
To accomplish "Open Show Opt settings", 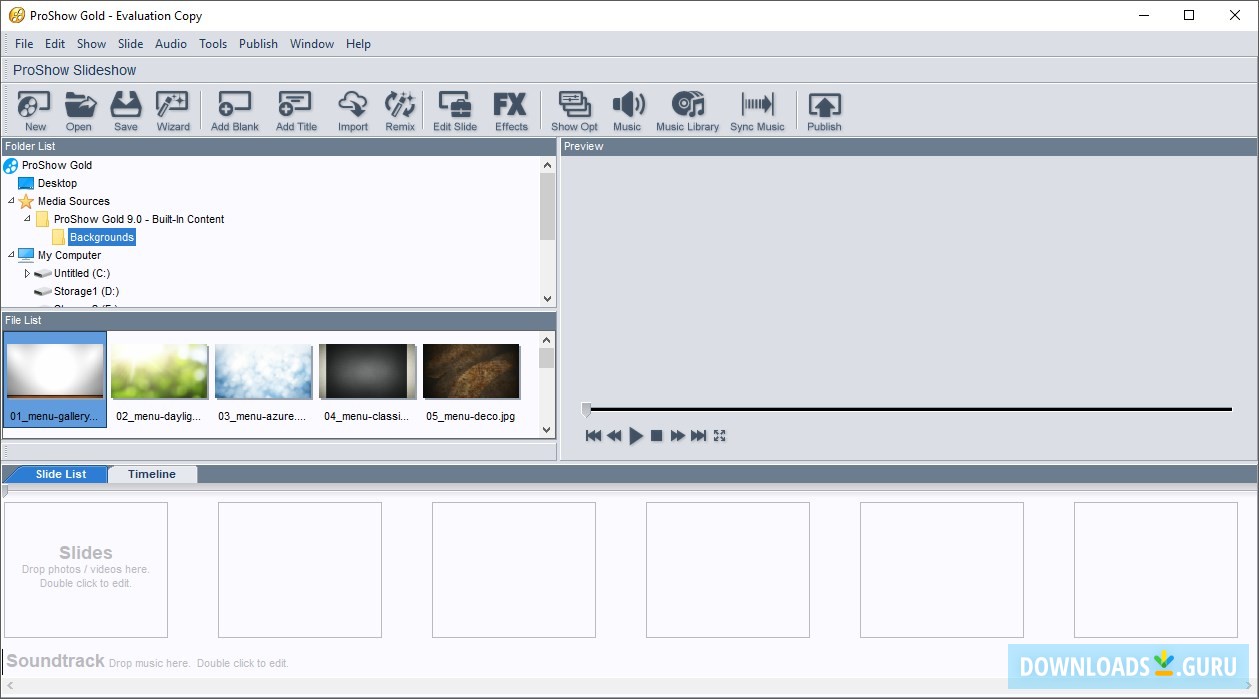I will (574, 110).
